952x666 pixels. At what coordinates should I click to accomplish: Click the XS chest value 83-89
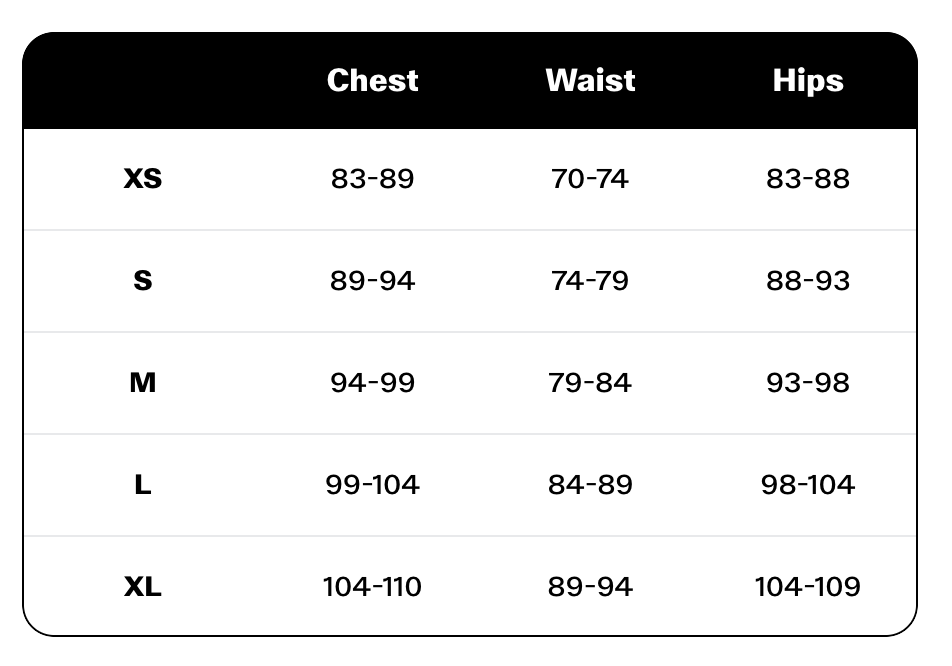click(x=372, y=179)
